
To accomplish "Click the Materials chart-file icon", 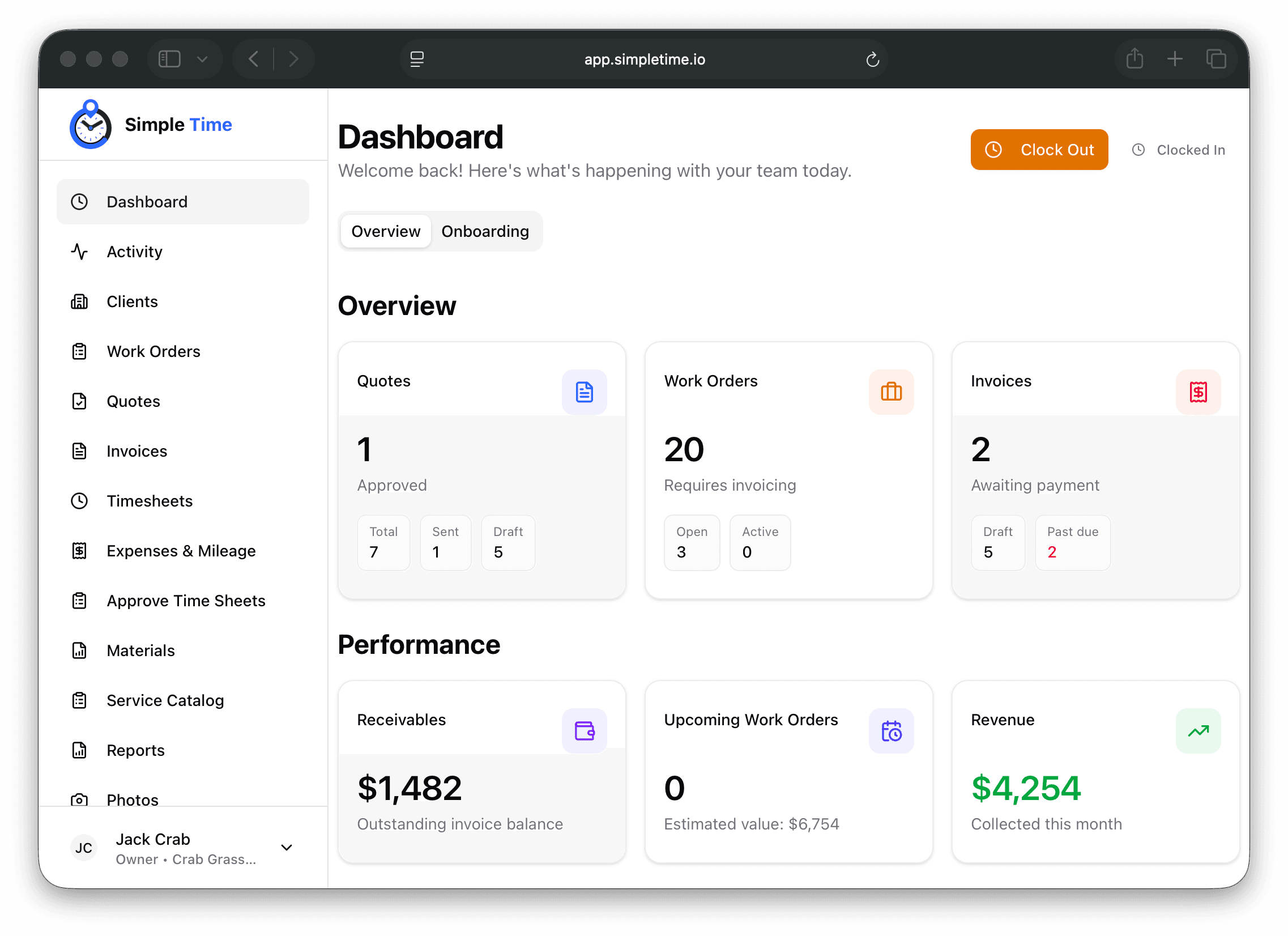I will (x=79, y=652).
